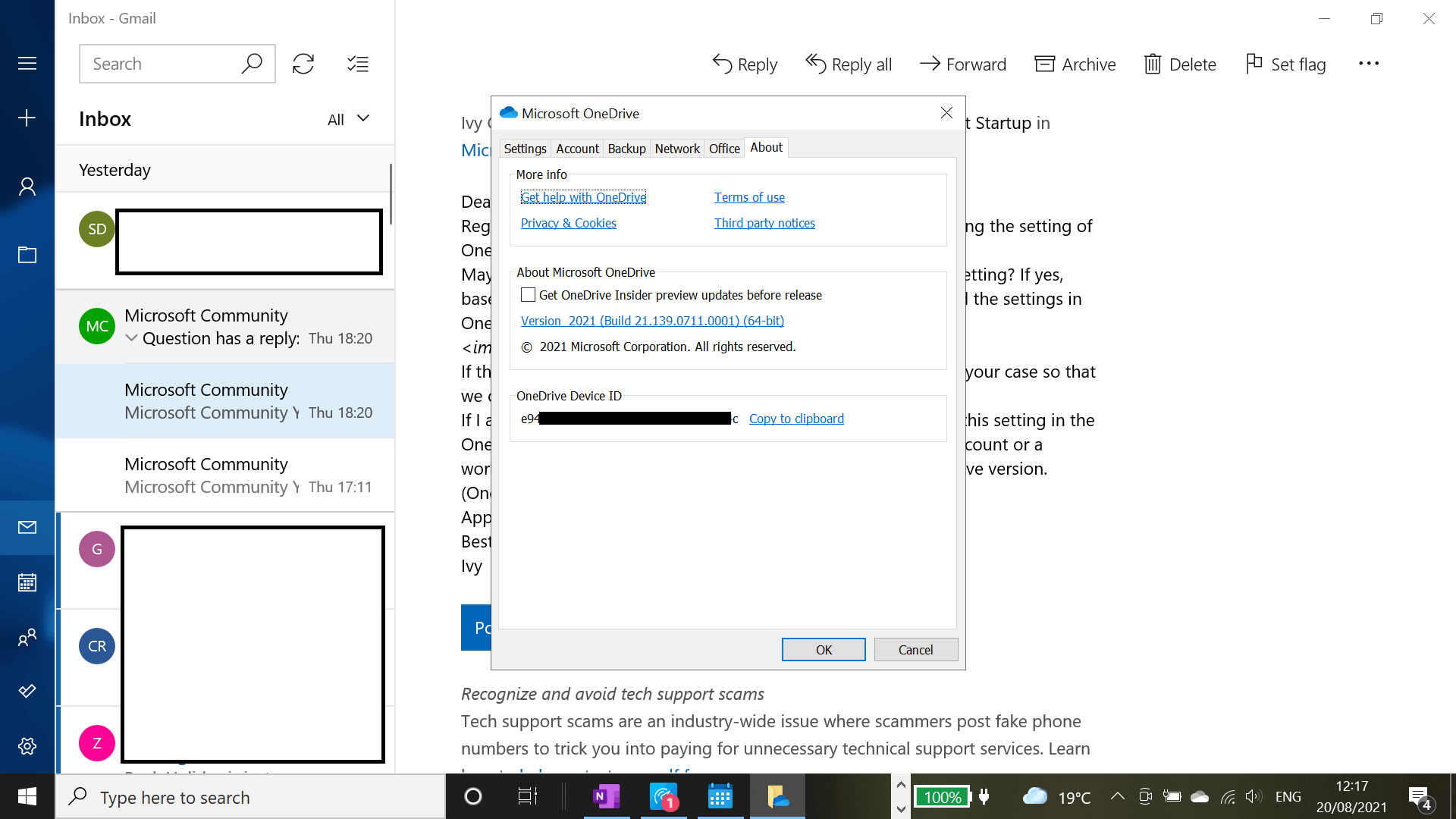Select the Account tab in OneDrive
The width and height of the screenshot is (1456, 819).
click(577, 148)
